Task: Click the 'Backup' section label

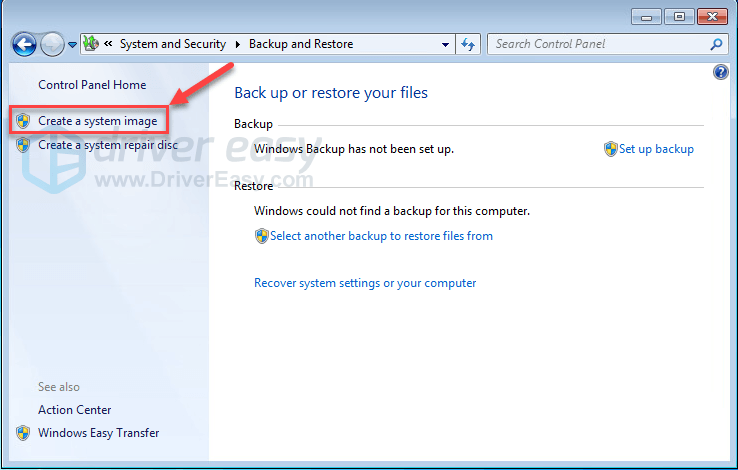Action: click(253, 124)
